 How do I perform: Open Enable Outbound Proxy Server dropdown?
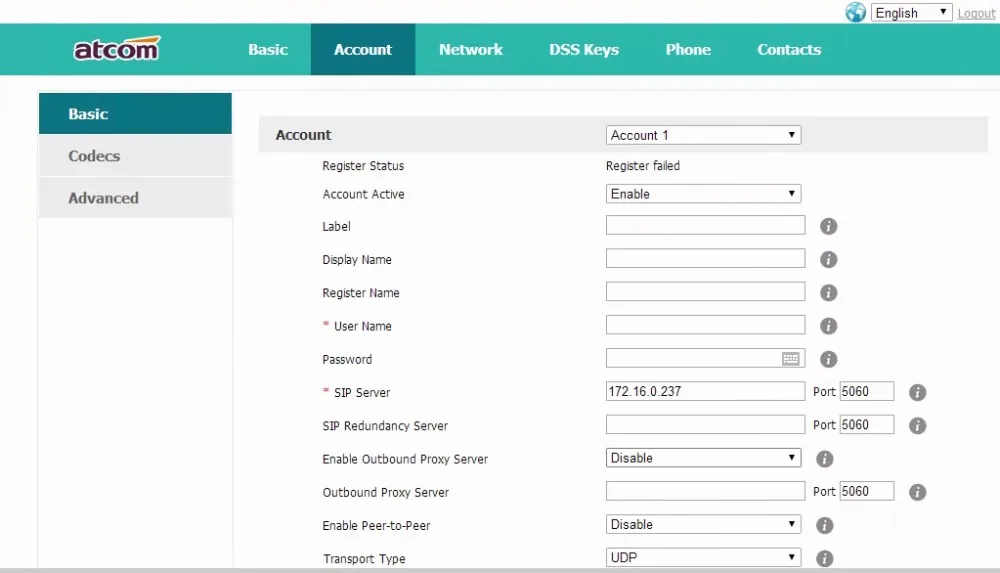703,458
